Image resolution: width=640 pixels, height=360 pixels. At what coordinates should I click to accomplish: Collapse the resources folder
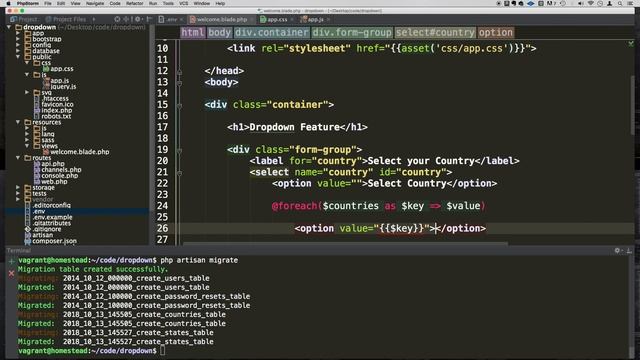pos(18,122)
